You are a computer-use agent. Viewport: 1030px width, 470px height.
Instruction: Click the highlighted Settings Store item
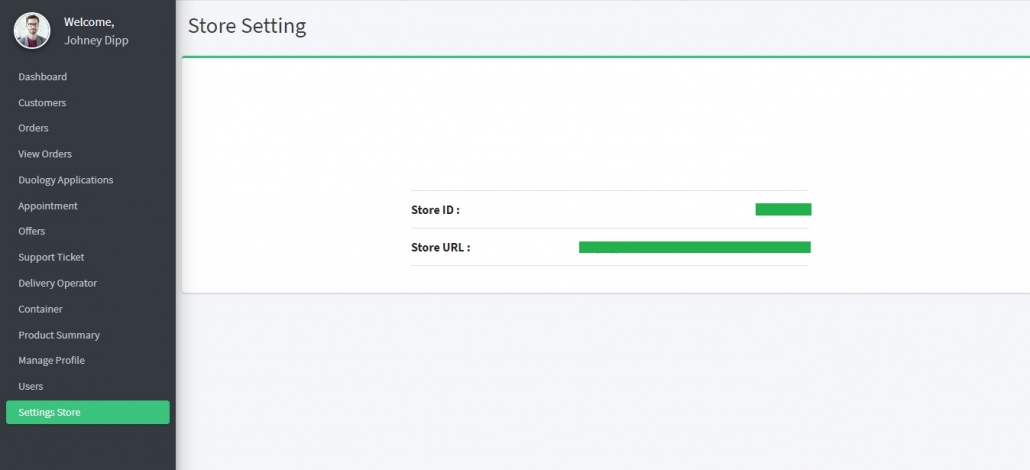coord(88,412)
